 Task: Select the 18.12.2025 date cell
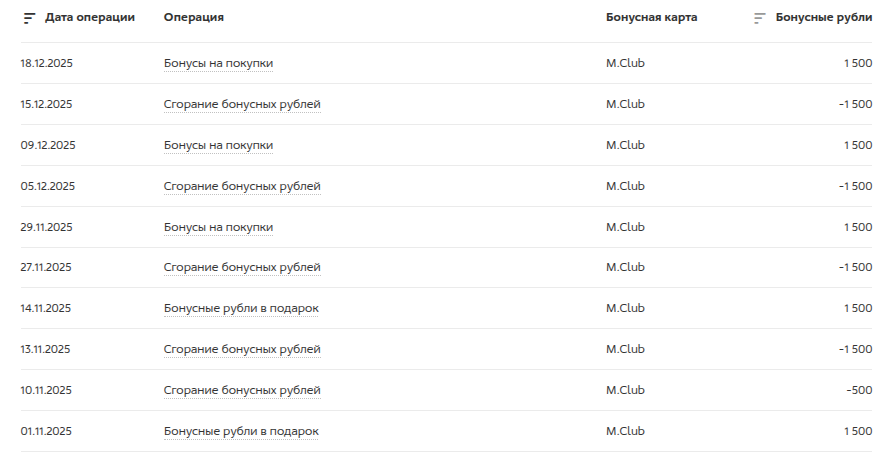click(x=47, y=63)
